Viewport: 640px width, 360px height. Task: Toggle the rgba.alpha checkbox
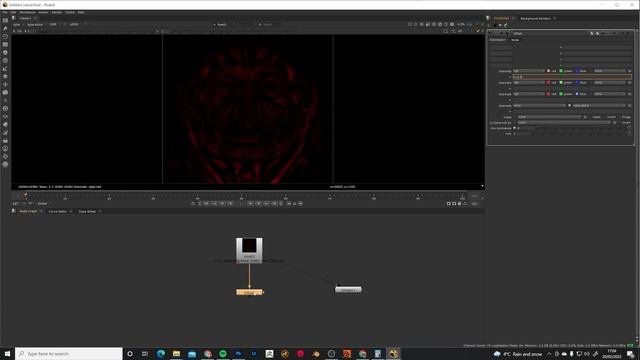click(x=570, y=105)
